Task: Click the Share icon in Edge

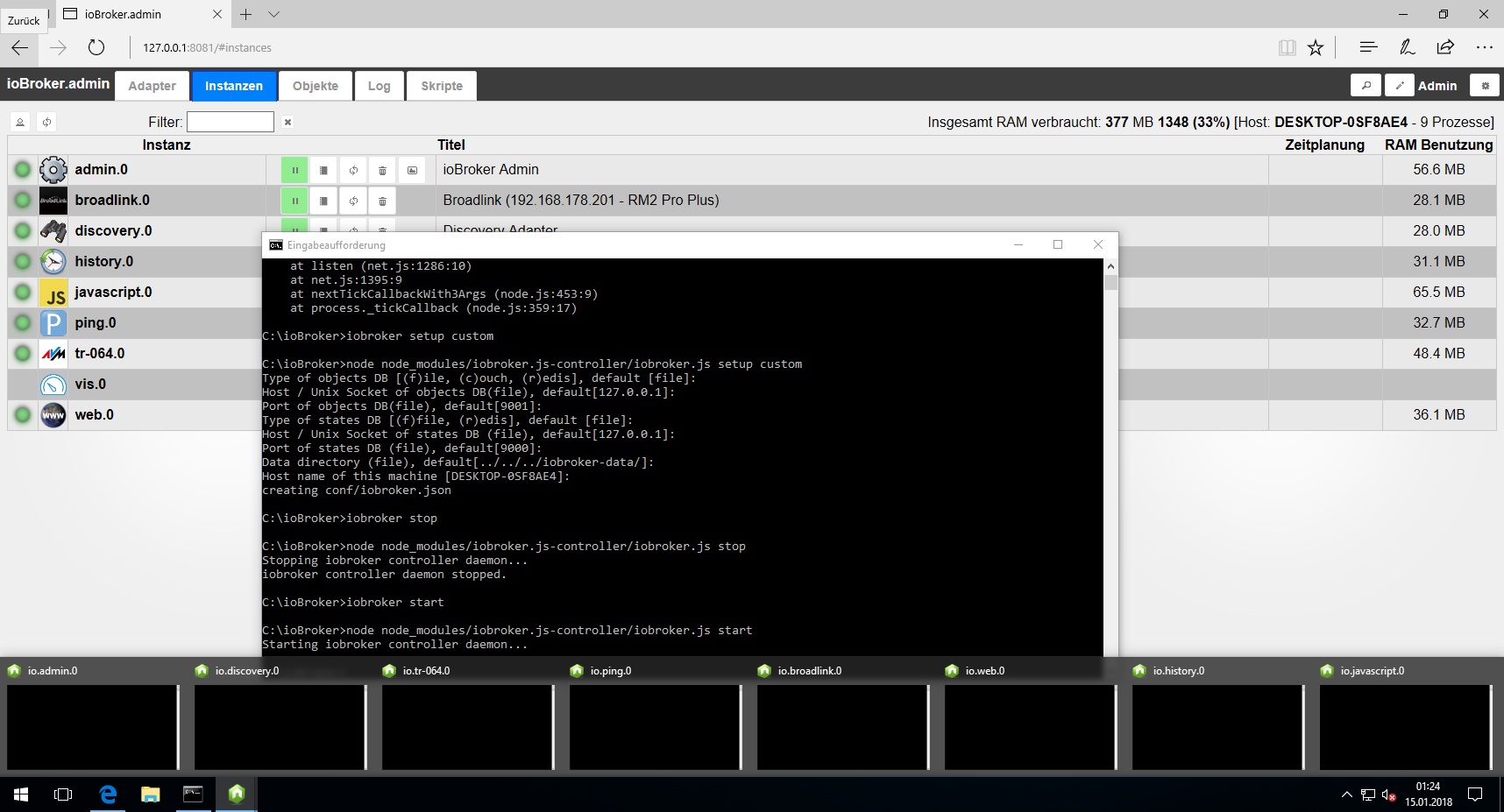Action: pyautogui.click(x=1445, y=47)
